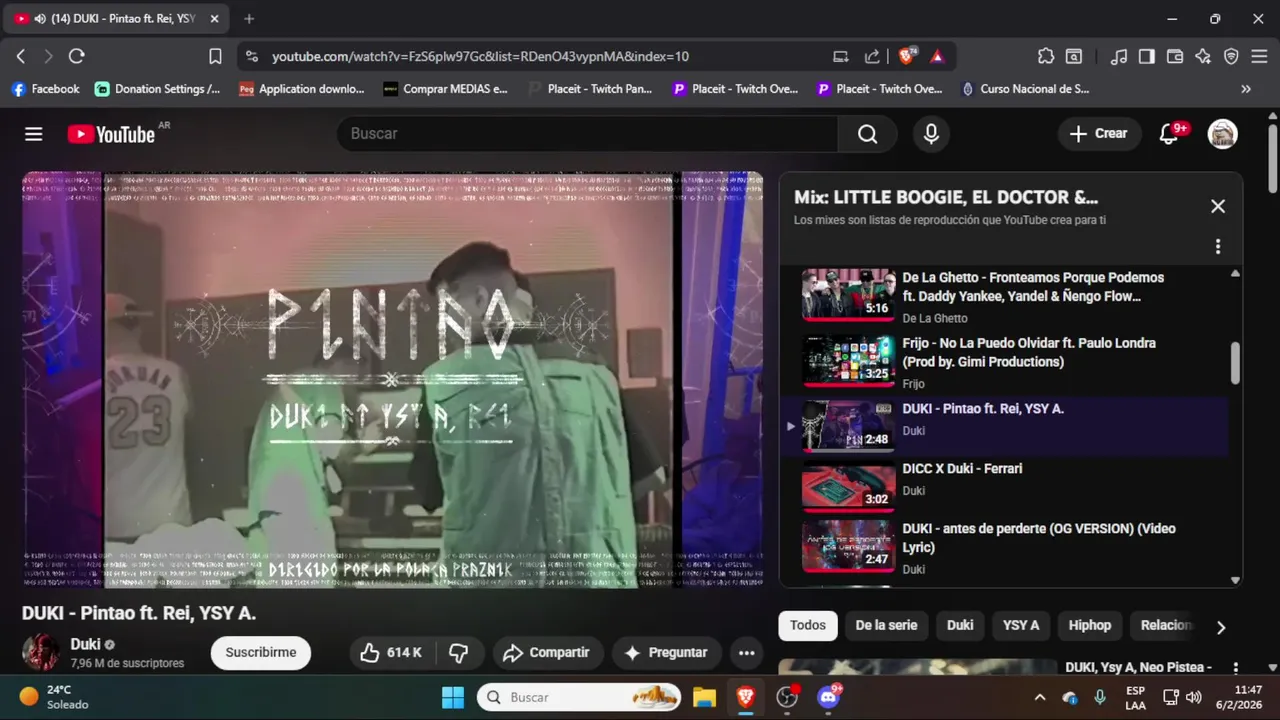Open Brave playlist music note icon
This screenshot has width=1280, height=720.
click(x=1119, y=57)
